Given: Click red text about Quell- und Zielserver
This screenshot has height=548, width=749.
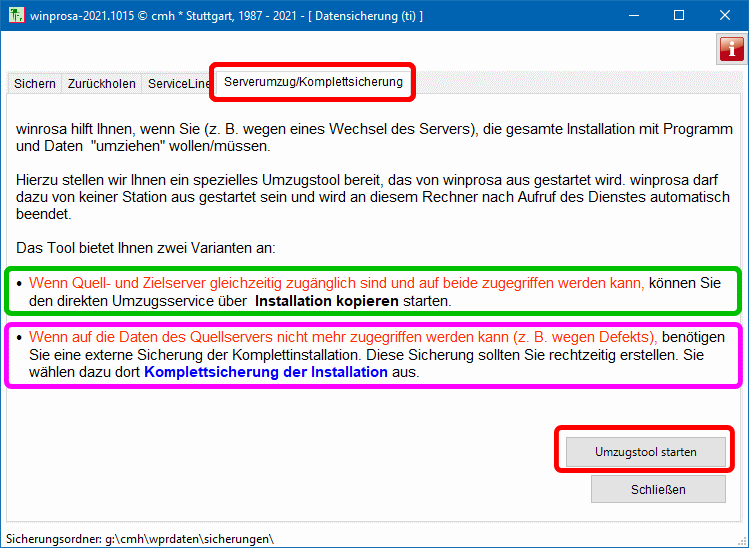Looking at the screenshot, I should pos(336,283).
